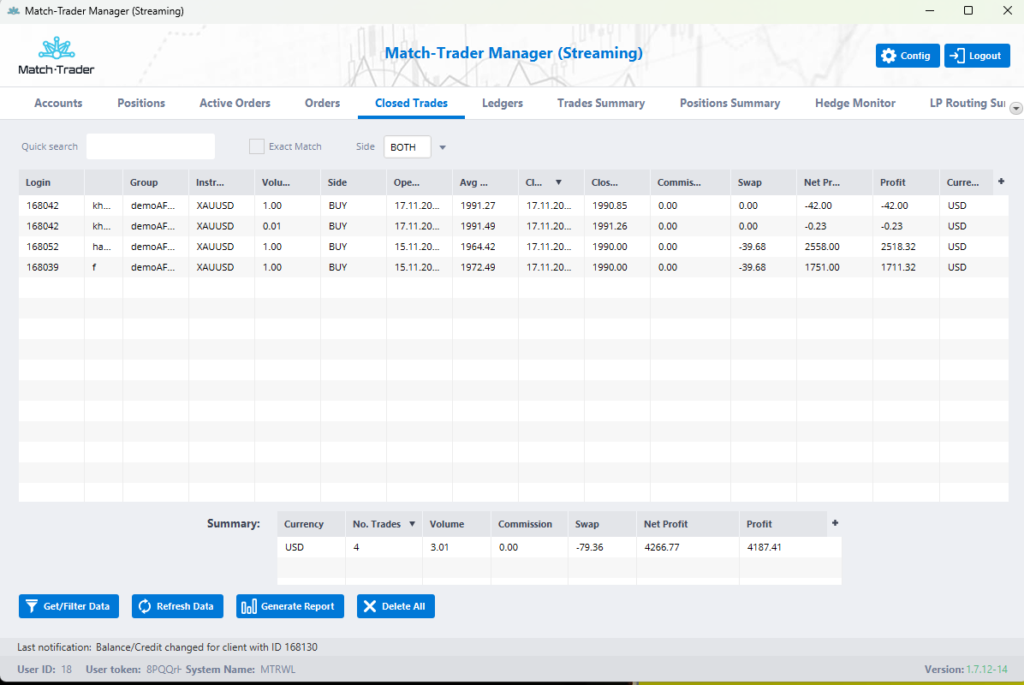Click the Refresh Data button

pyautogui.click(x=177, y=606)
